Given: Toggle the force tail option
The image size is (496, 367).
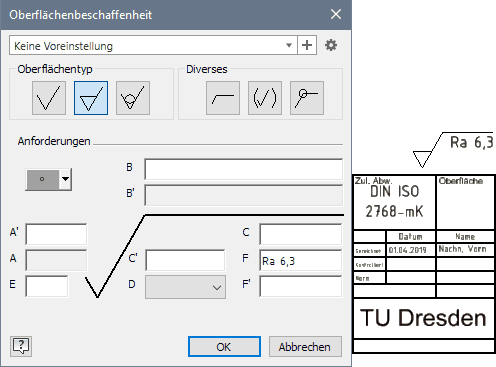Looking at the screenshot, I should tap(223, 98).
